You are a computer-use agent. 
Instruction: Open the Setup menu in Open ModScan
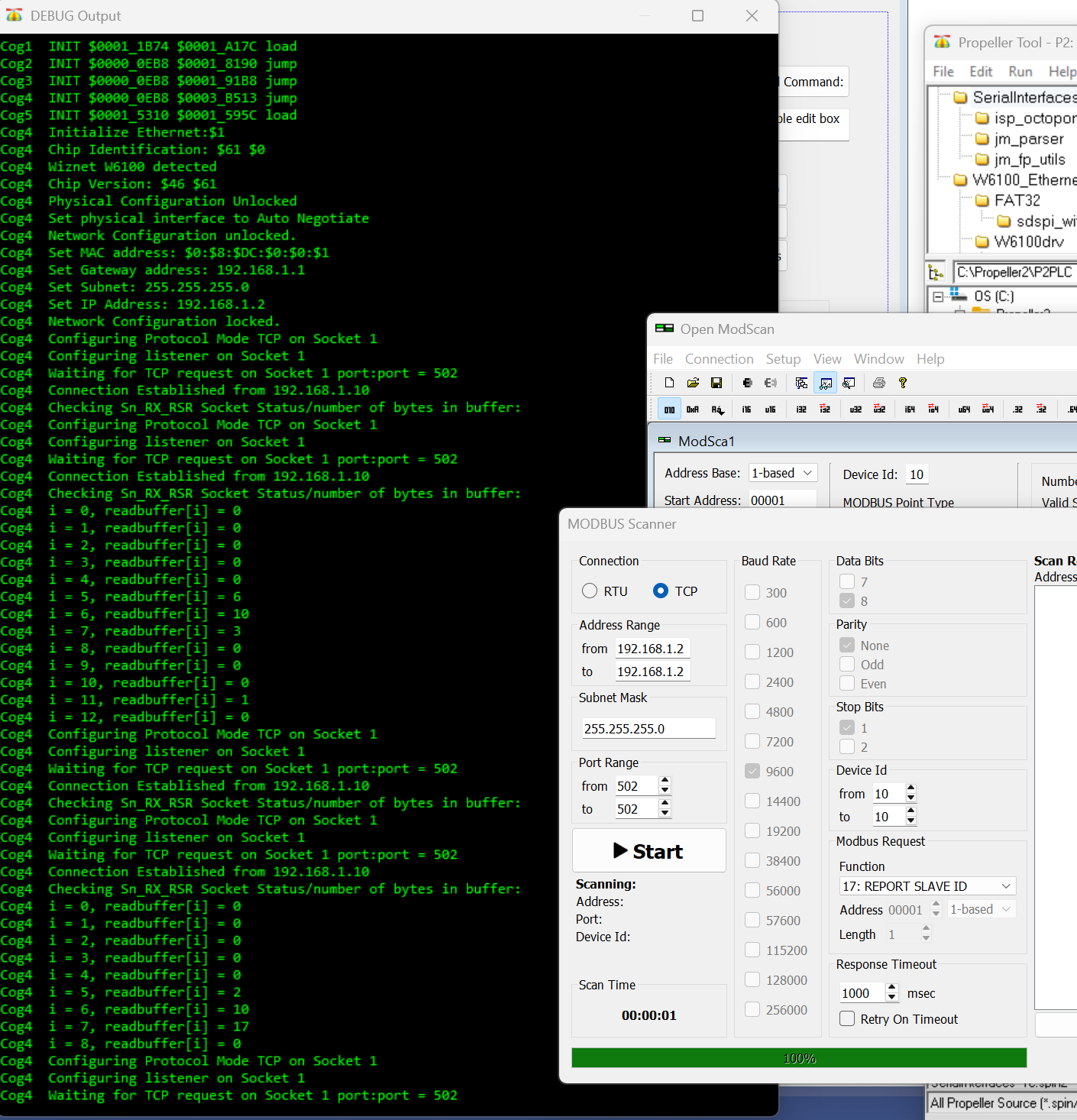(783, 358)
